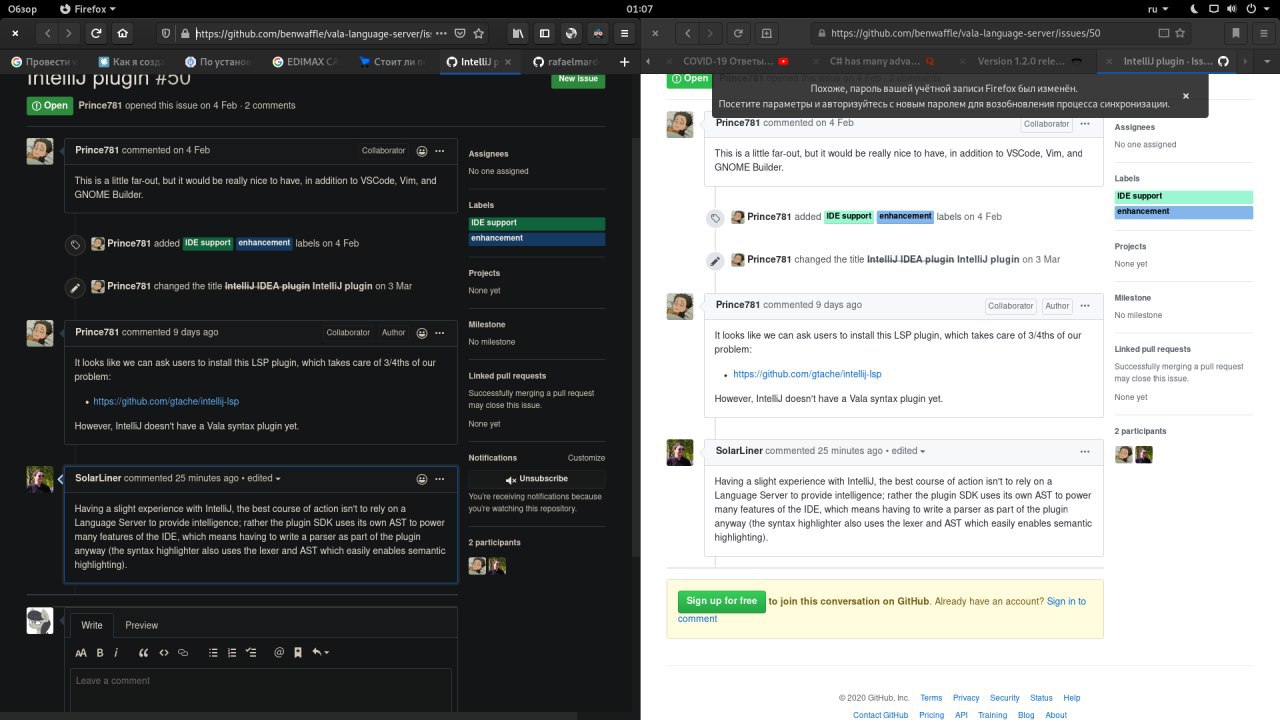Open saved replies dropdown in editor
Screen dimensions: 1280x720
320,653
